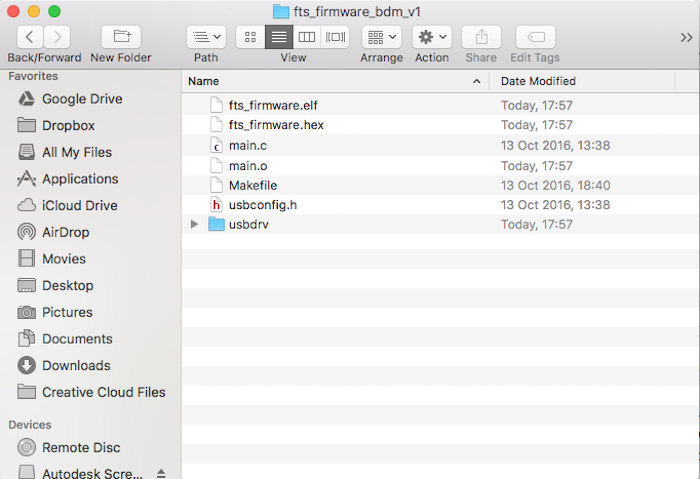Click the Edit Tags button
This screenshot has width=700, height=479.
(x=535, y=37)
